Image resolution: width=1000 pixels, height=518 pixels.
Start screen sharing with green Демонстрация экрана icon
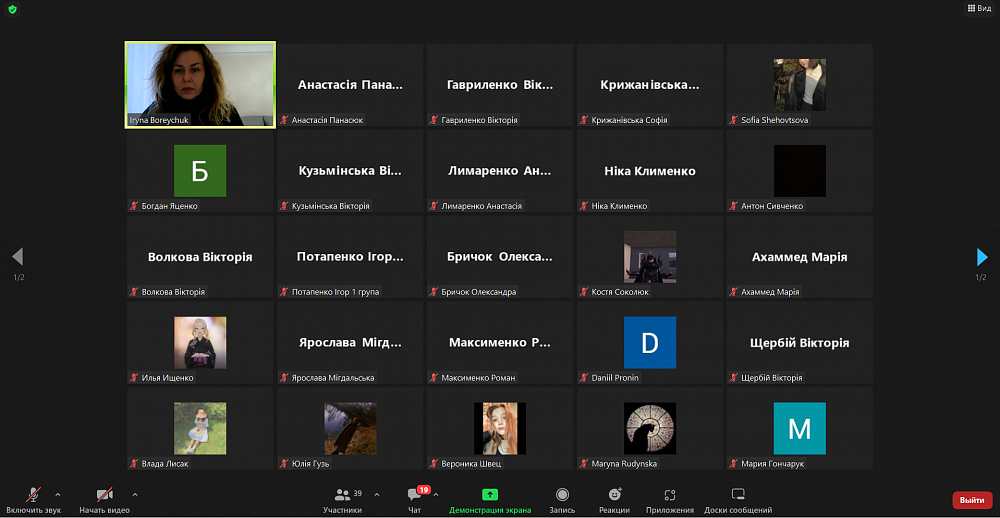pyautogui.click(x=490, y=494)
